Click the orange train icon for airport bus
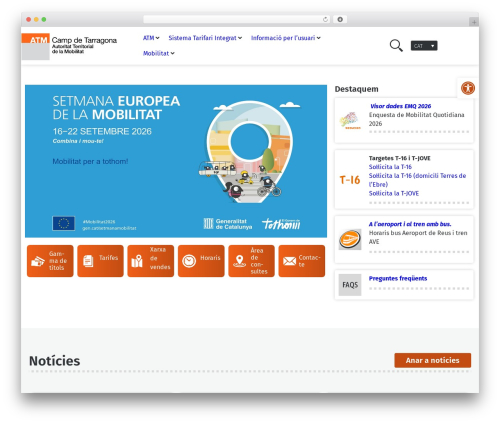The height and width of the screenshot is (423, 500). (350, 239)
